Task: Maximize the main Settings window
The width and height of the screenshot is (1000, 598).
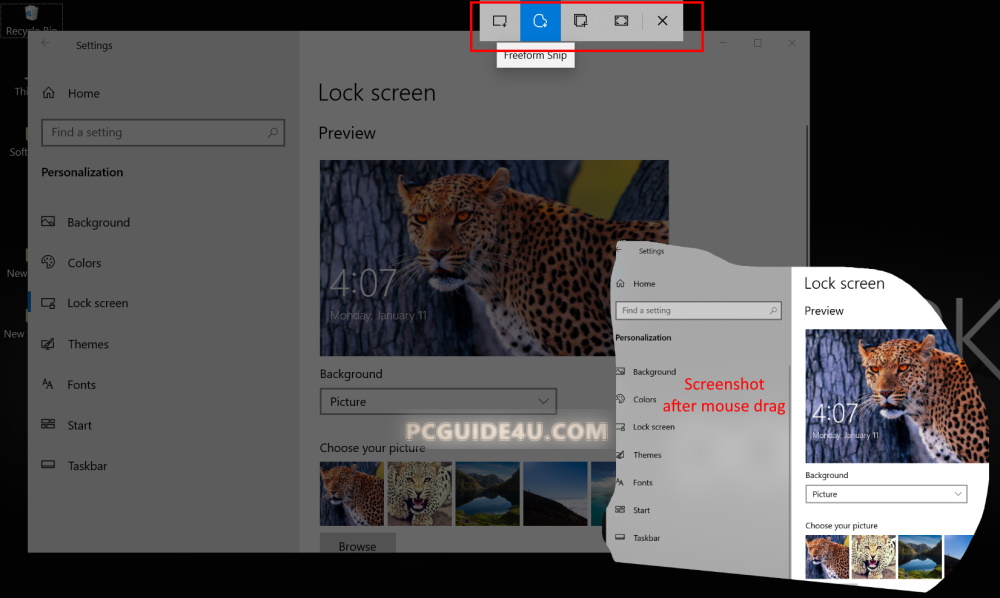Action: [x=757, y=43]
